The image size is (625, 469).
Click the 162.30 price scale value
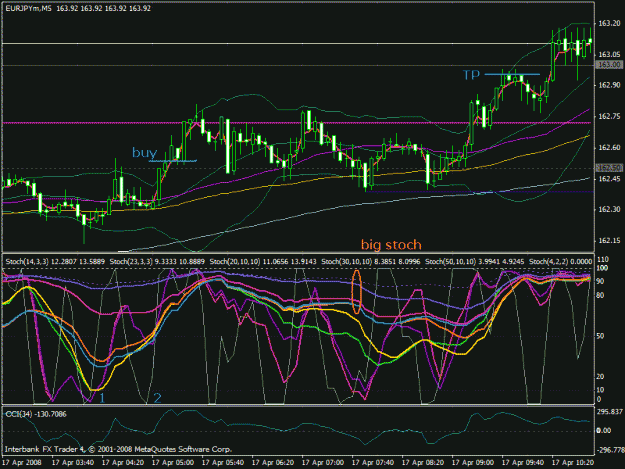[x=609, y=209]
